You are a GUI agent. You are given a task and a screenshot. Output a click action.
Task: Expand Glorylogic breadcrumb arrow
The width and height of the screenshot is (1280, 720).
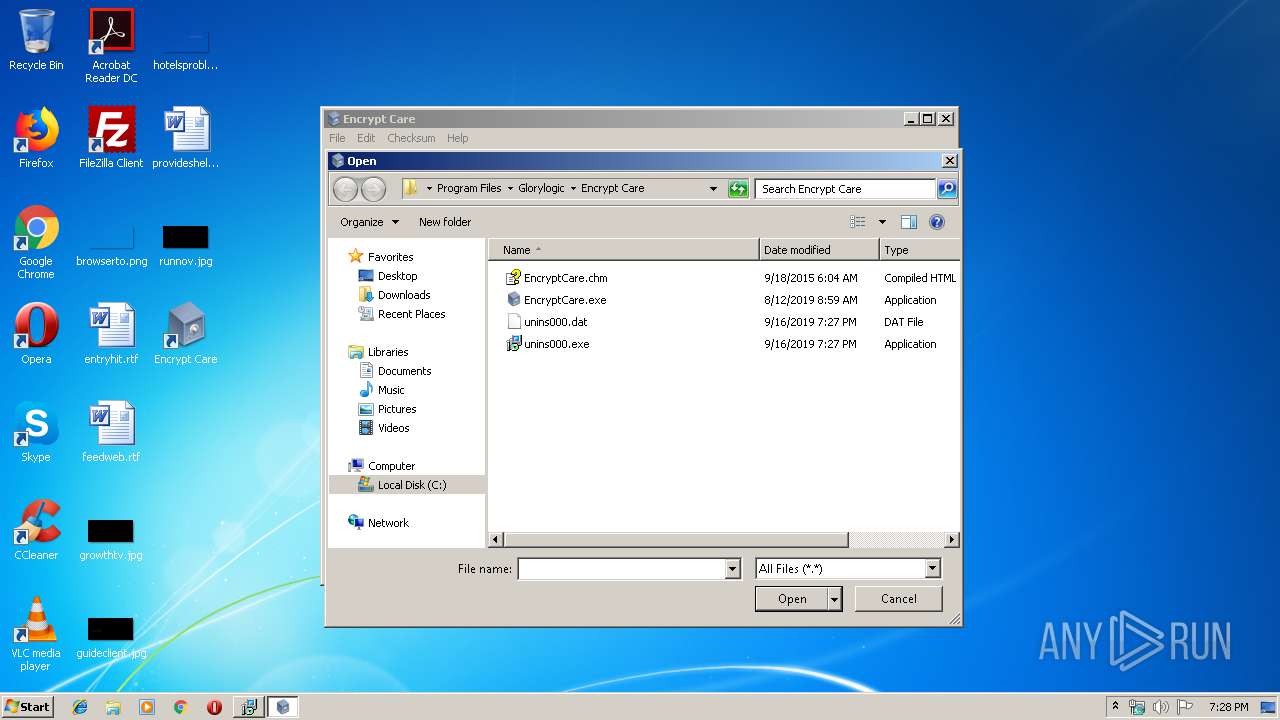click(573, 188)
